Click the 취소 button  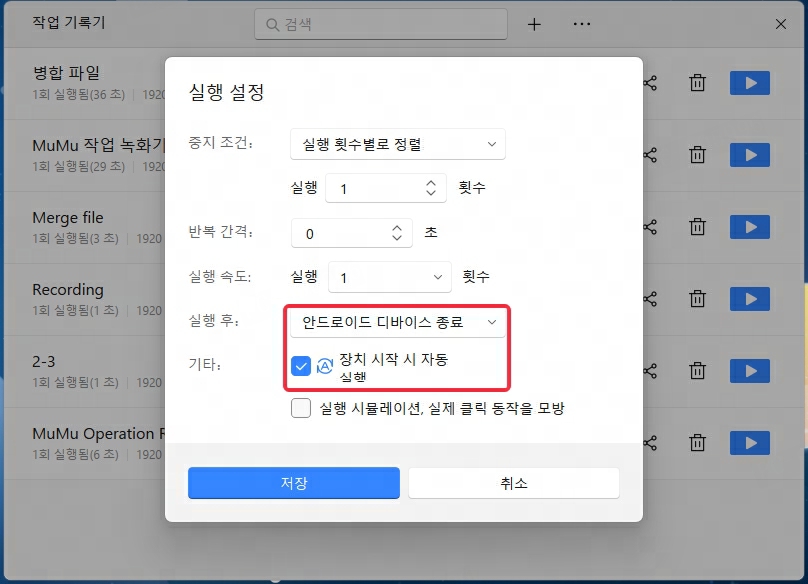(514, 483)
